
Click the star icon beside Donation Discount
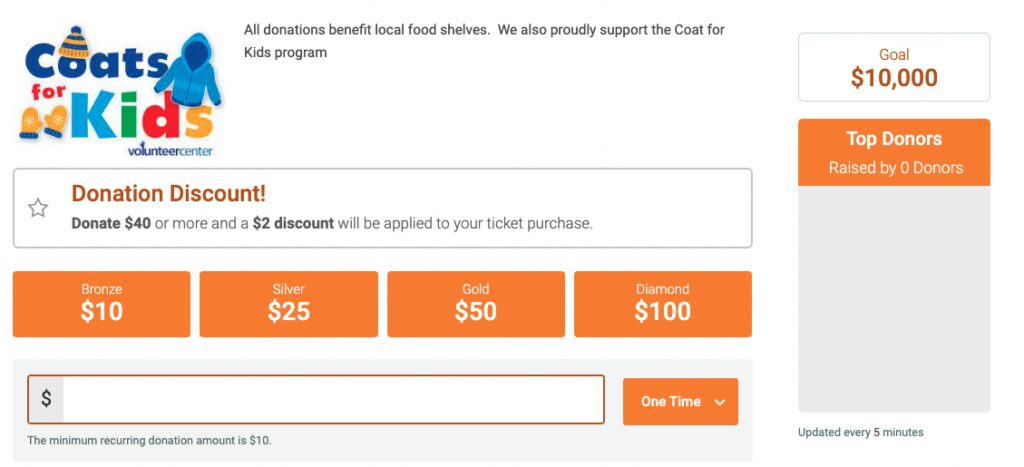(x=38, y=208)
